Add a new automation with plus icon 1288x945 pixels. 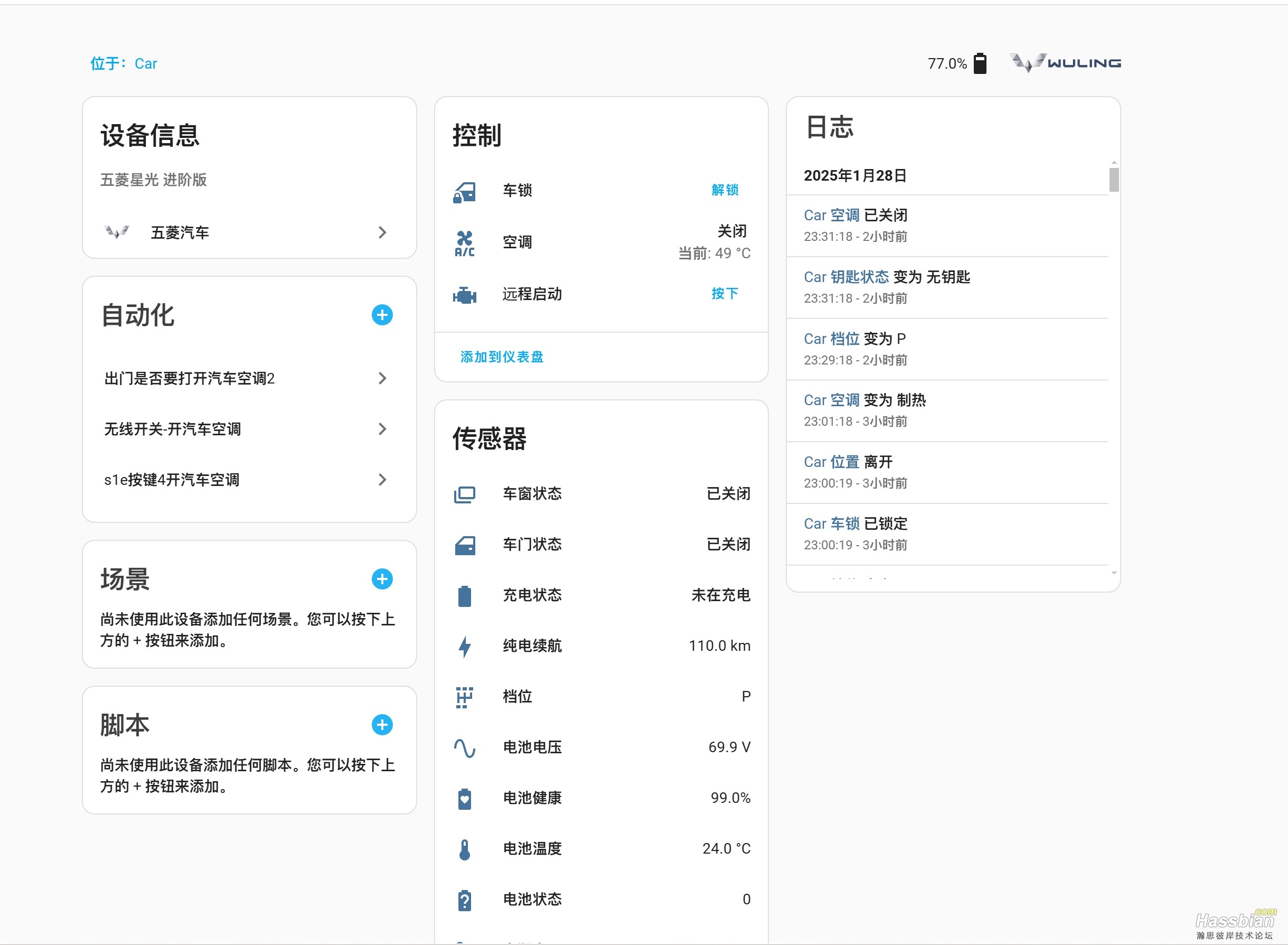click(382, 315)
